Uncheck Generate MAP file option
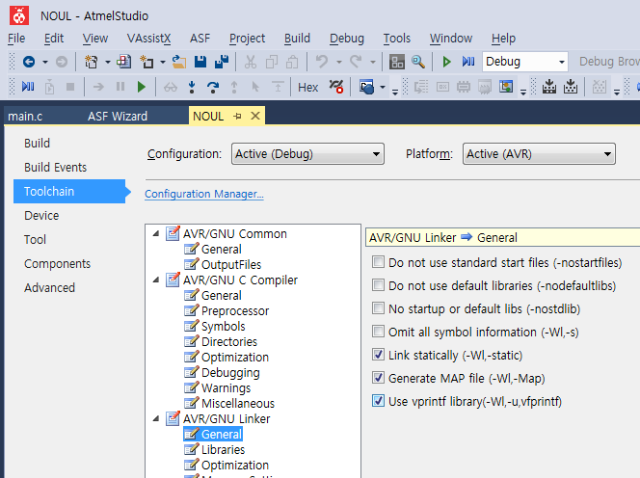Screen dimensions: 640x478 click(x=378, y=378)
